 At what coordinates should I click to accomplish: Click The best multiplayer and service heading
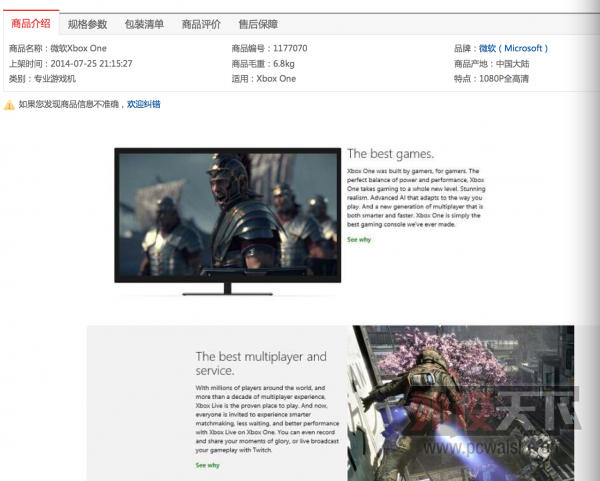[x=261, y=364]
